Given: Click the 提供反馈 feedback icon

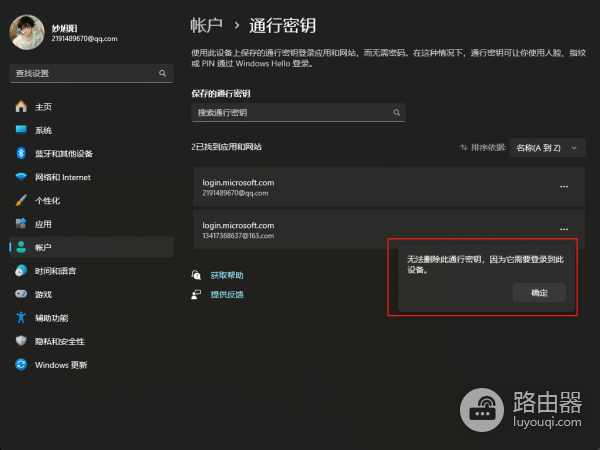Looking at the screenshot, I should [x=196, y=294].
